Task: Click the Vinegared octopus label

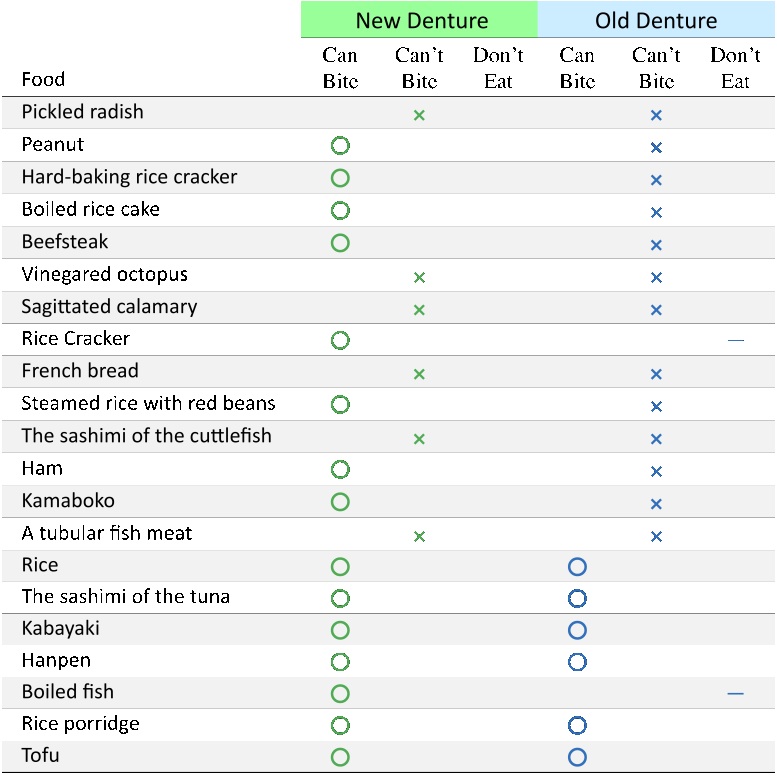Action: [x=105, y=274]
